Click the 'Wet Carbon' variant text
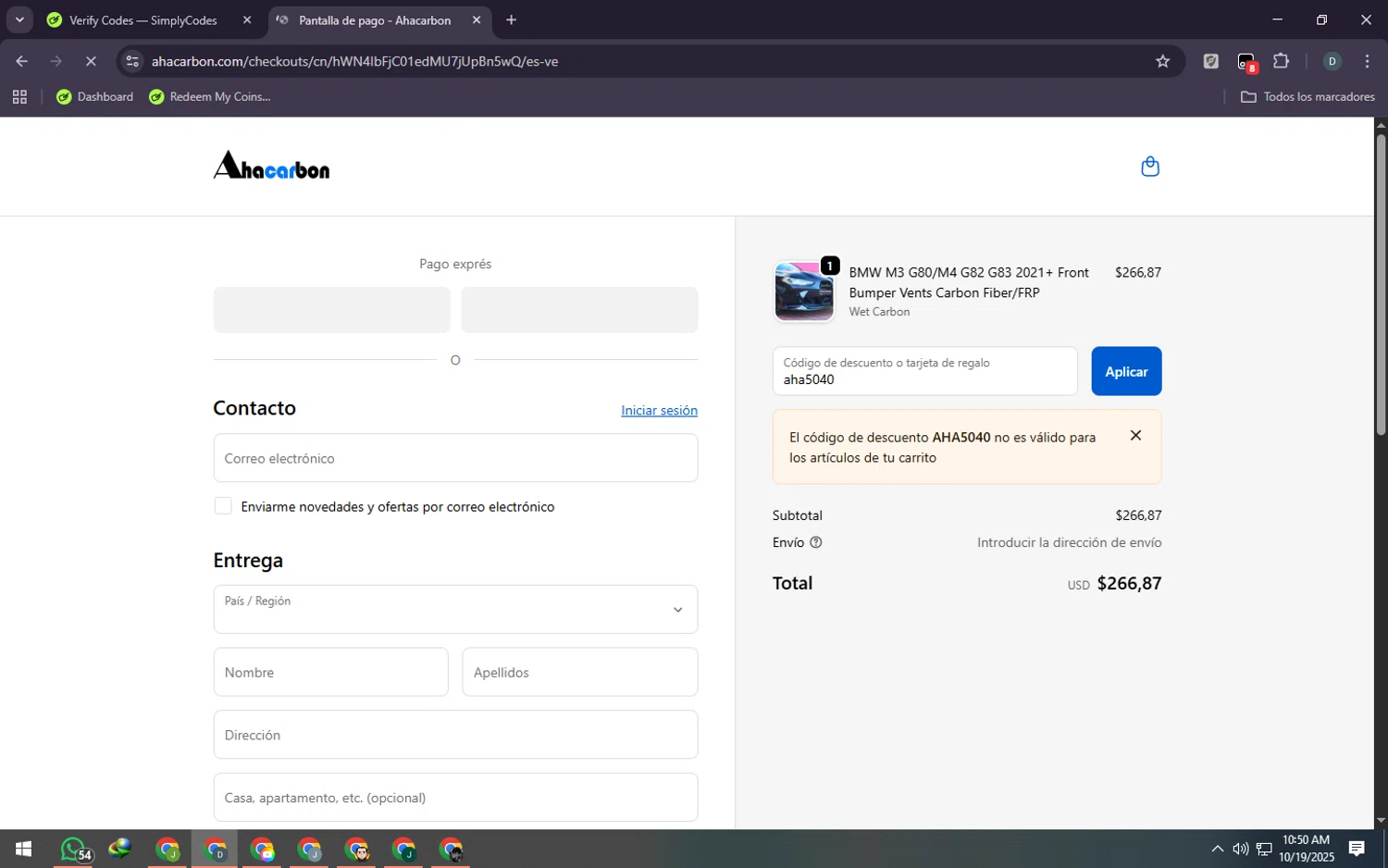Viewport: 1388px width, 868px height. [879, 312]
